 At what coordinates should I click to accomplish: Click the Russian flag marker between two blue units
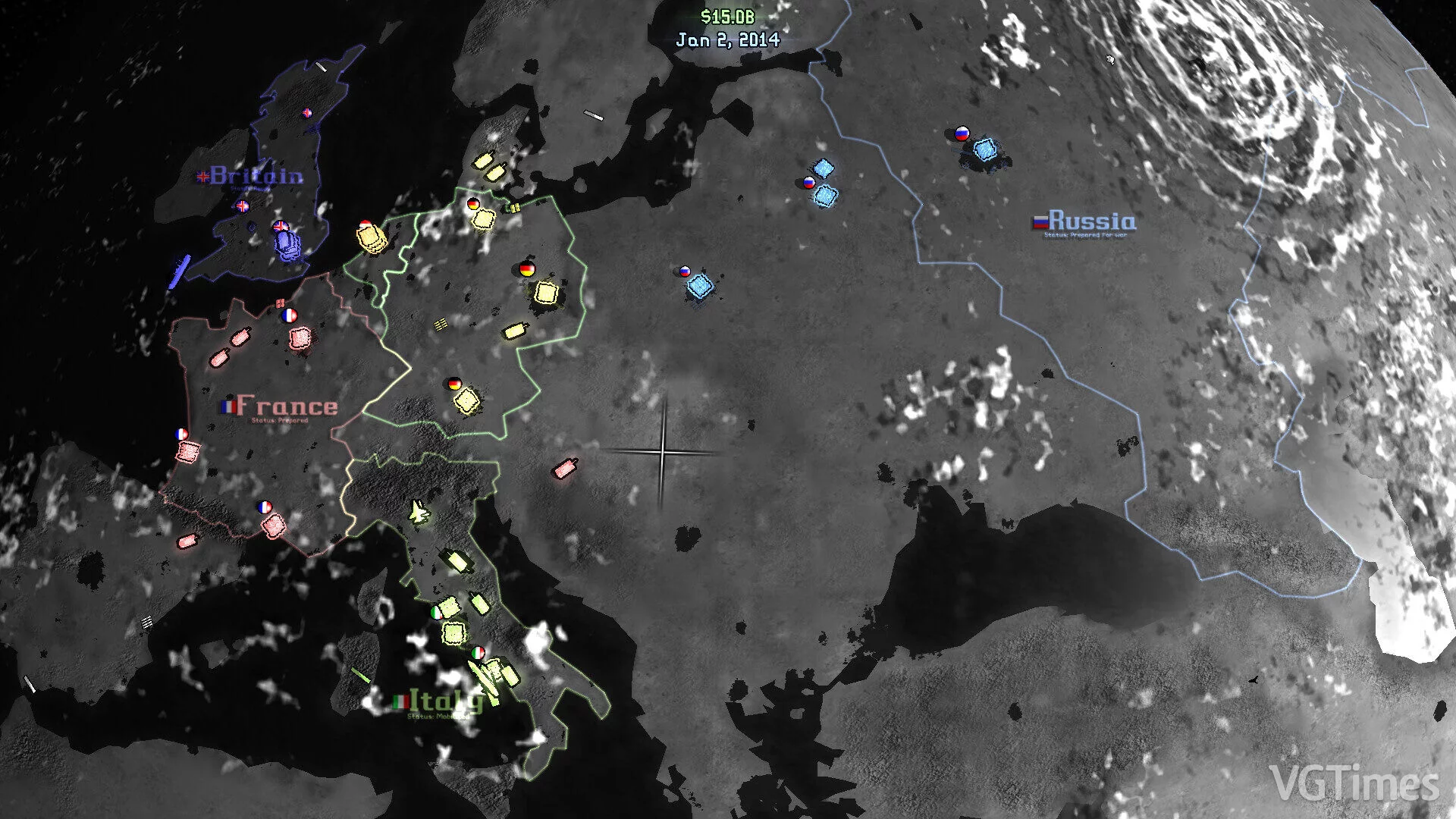pyautogui.click(x=809, y=183)
